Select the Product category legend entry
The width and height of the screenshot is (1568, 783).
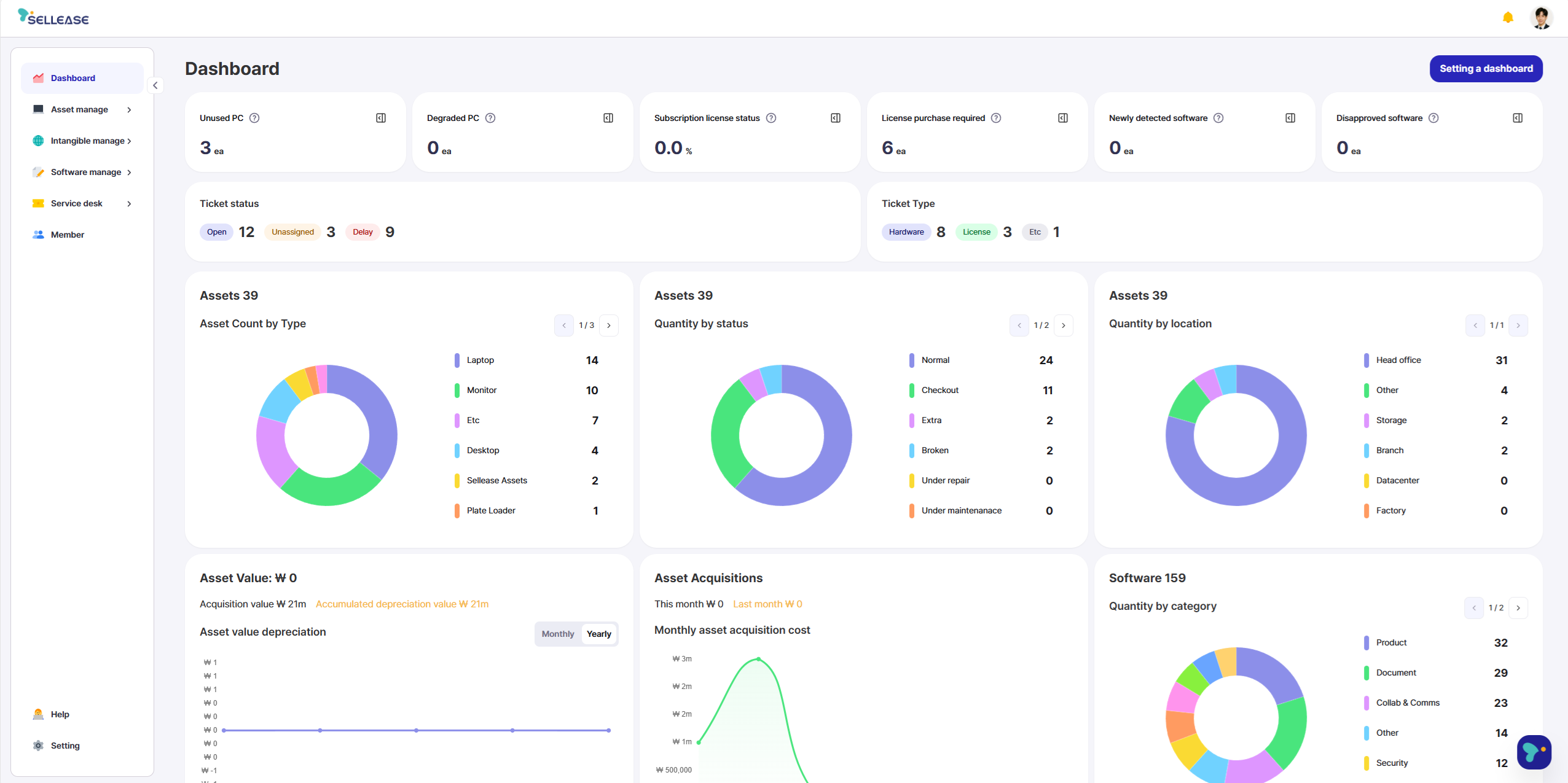[1436, 643]
